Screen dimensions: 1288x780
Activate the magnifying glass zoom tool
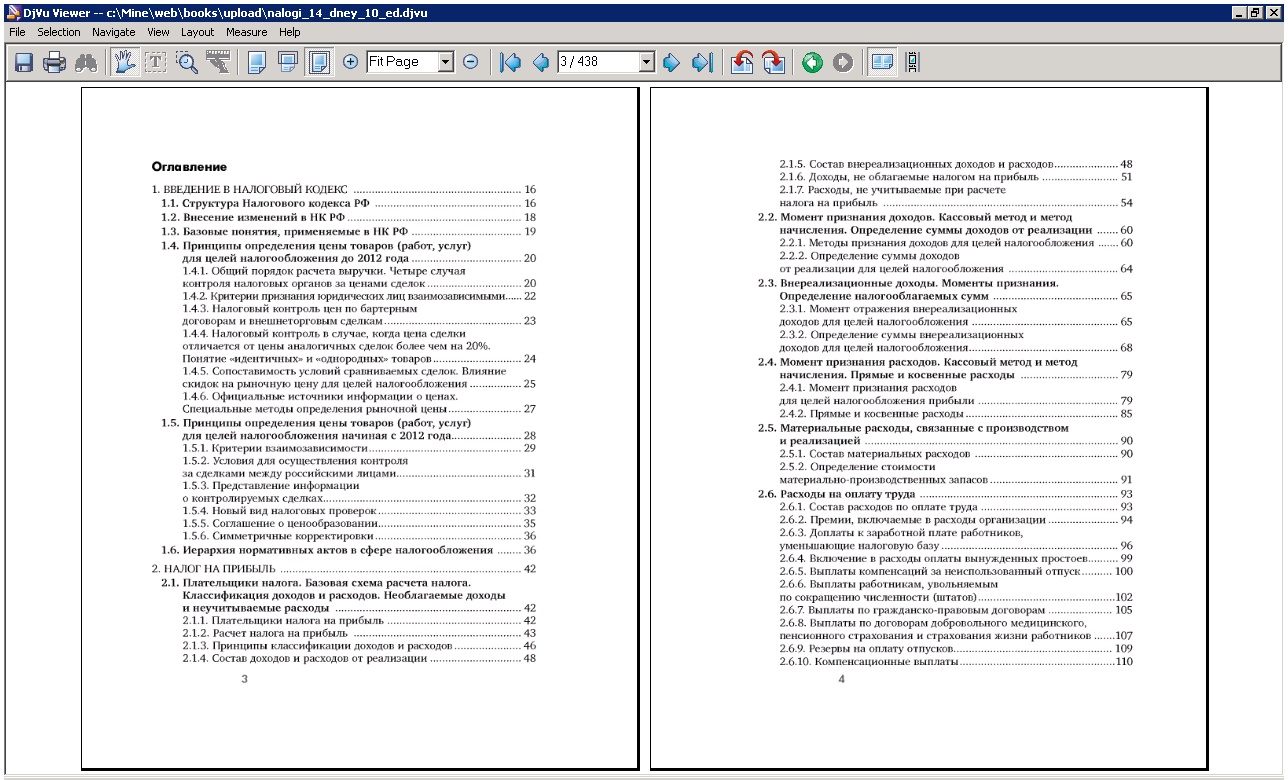[x=187, y=62]
